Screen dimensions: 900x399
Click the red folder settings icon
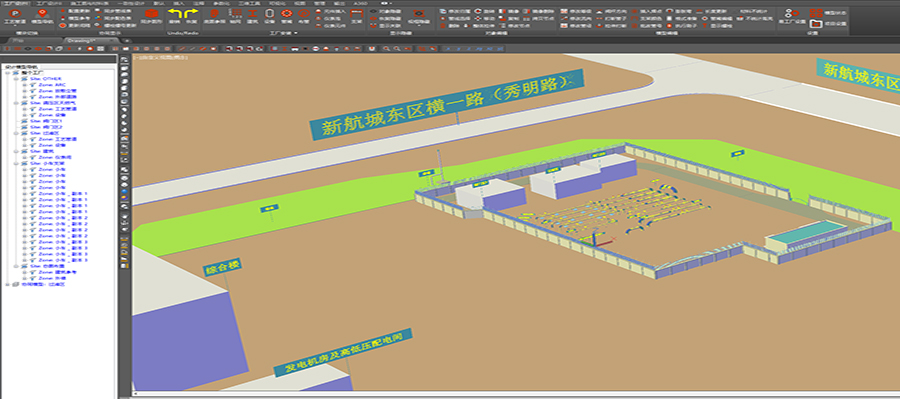tap(816, 24)
